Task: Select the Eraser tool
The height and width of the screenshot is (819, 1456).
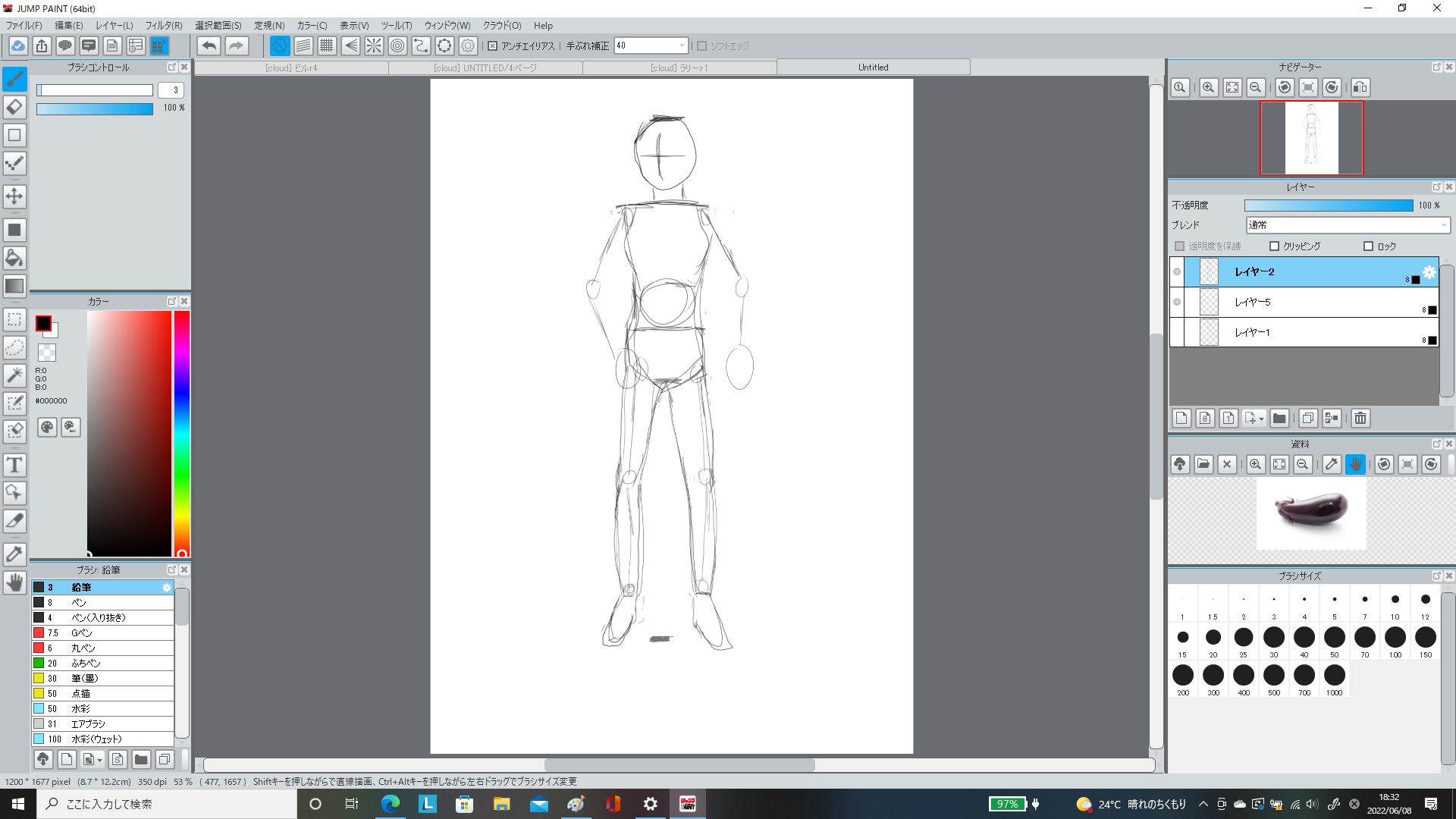Action: 14,107
